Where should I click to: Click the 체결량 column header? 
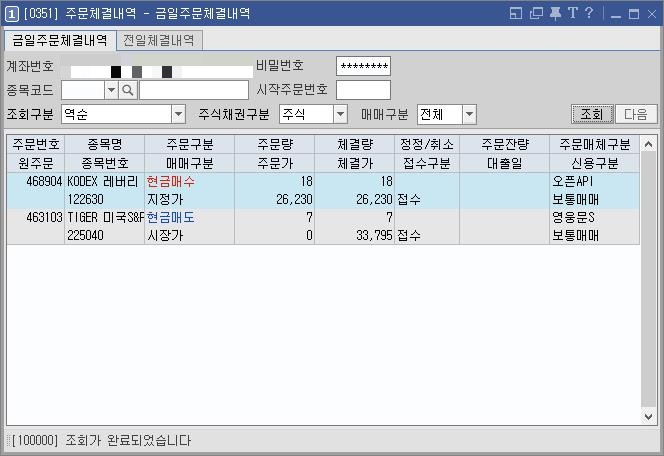(354, 145)
